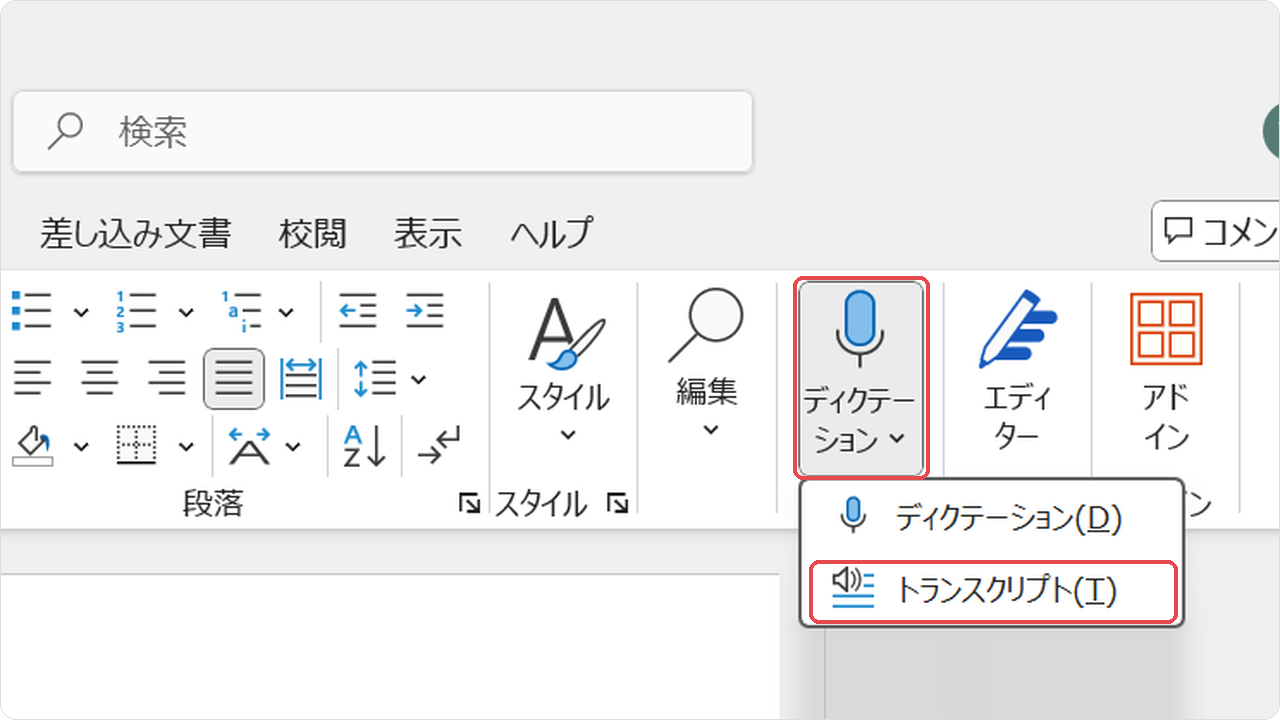The width and height of the screenshot is (1280, 720).
Task: Choose ディクテーション(D) from dropdown menu
Action: (x=991, y=518)
